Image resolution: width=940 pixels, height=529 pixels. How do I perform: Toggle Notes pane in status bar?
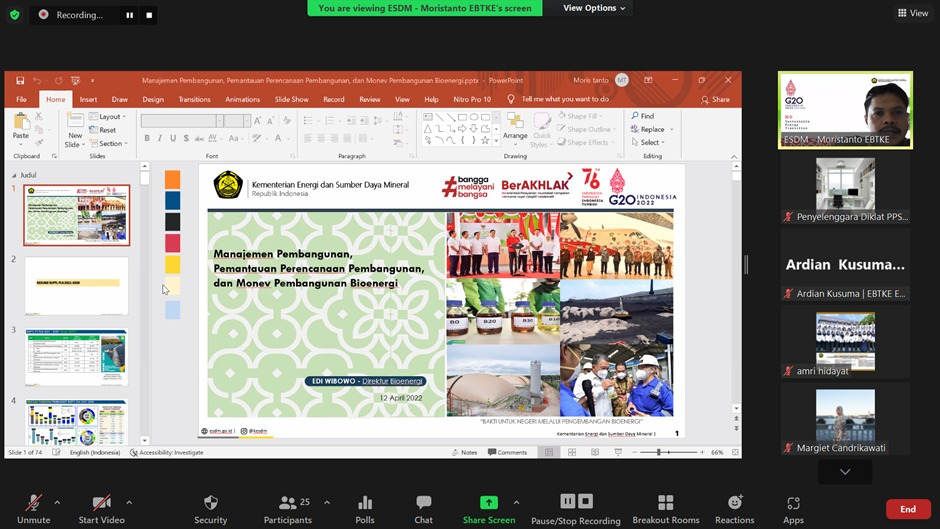(x=465, y=452)
